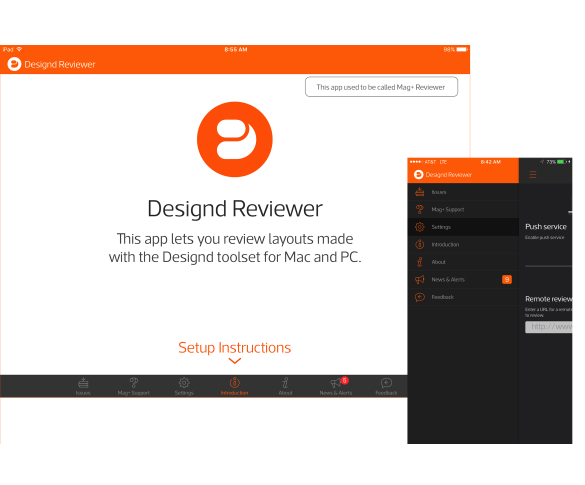Open the Setup Instructions link
585x485 pixels.
tap(234, 347)
